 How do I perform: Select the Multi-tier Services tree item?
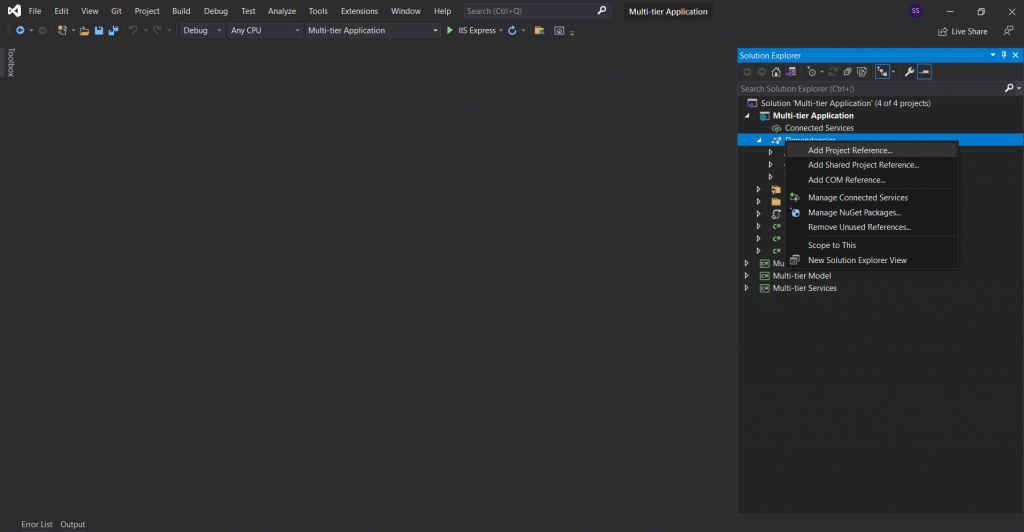pyautogui.click(x=805, y=288)
